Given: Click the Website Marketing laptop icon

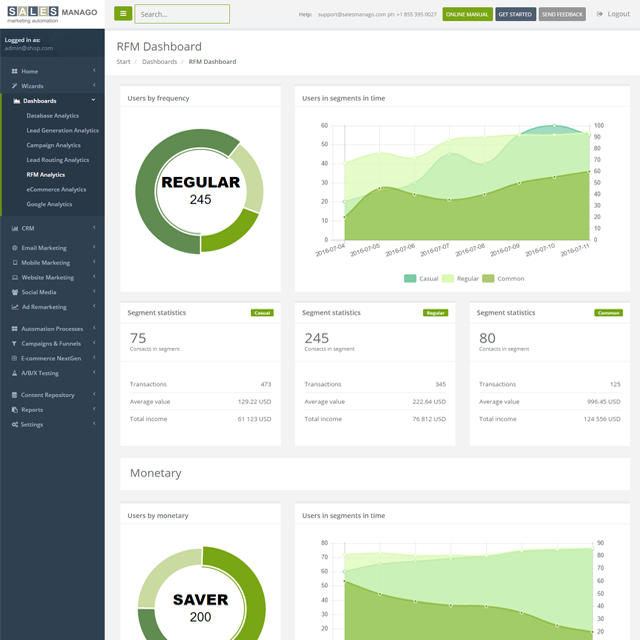Looking at the screenshot, I should point(15,278).
